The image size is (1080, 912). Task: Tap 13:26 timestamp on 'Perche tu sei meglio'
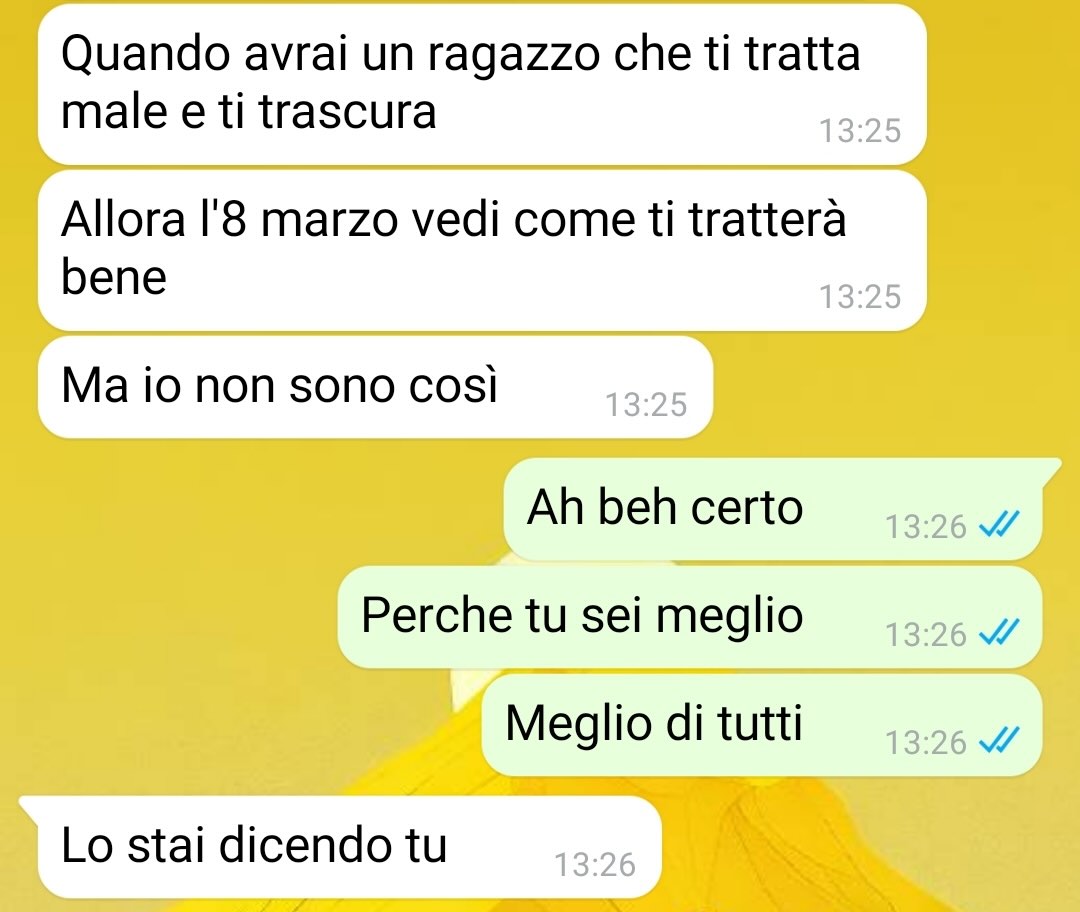pos(926,634)
